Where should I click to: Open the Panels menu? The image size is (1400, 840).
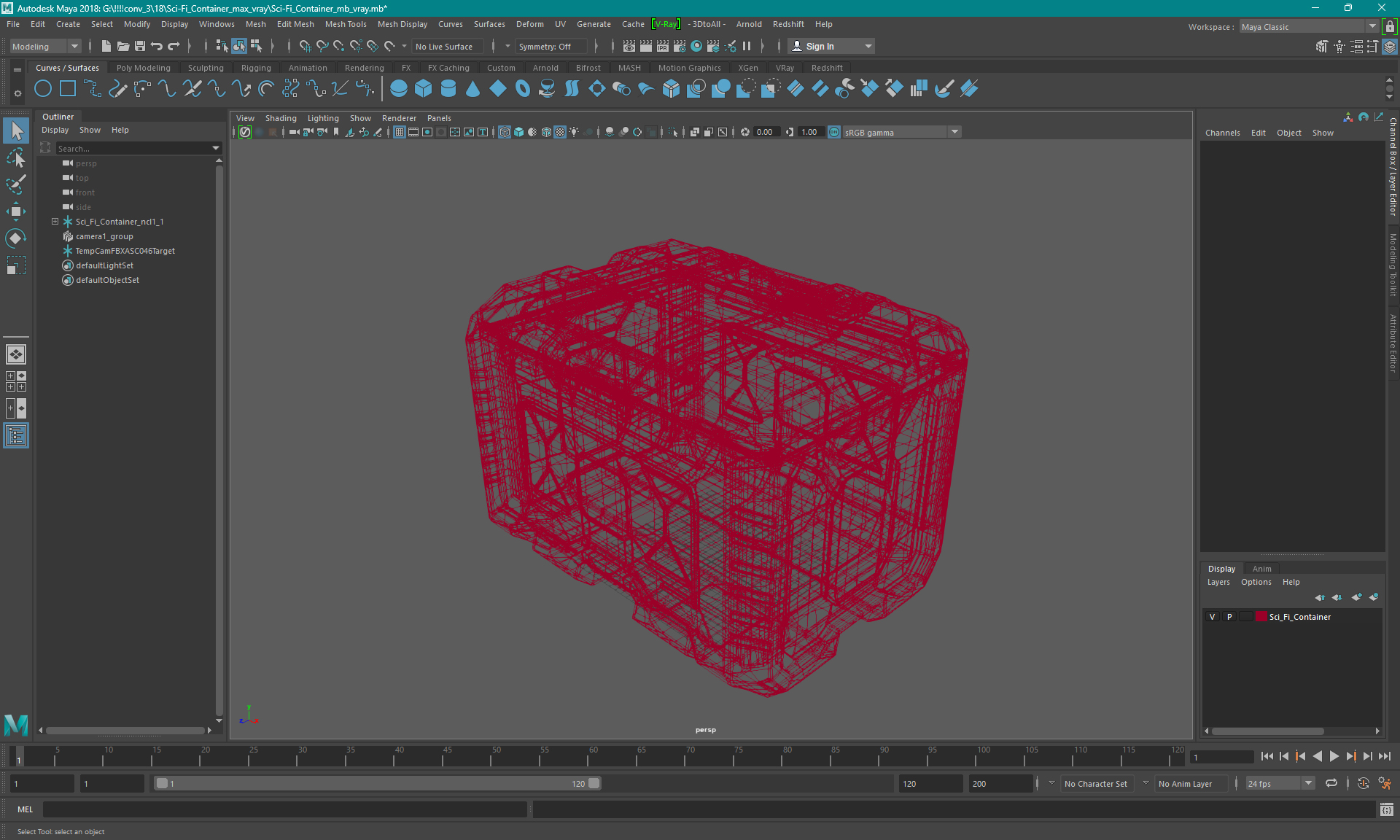point(440,118)
